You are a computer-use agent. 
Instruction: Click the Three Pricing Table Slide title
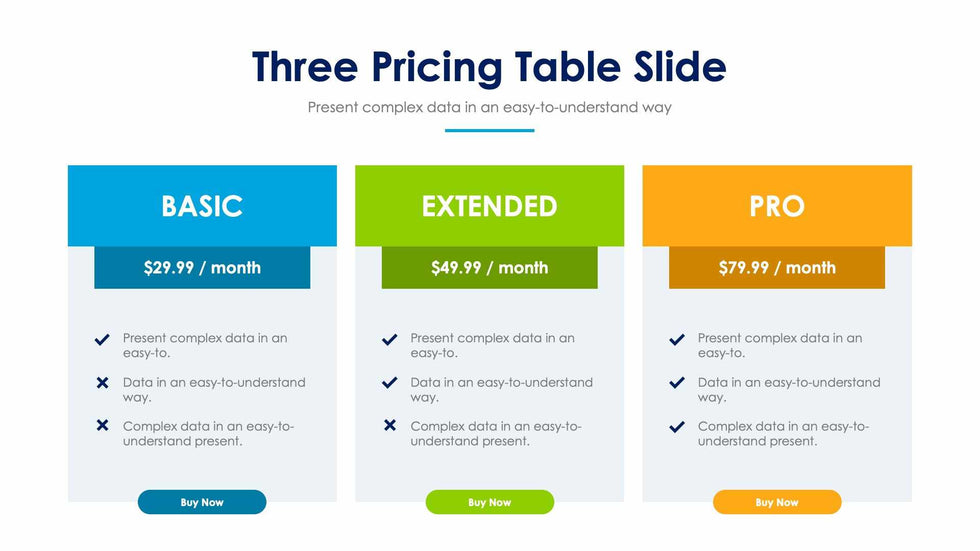[489, 67]
